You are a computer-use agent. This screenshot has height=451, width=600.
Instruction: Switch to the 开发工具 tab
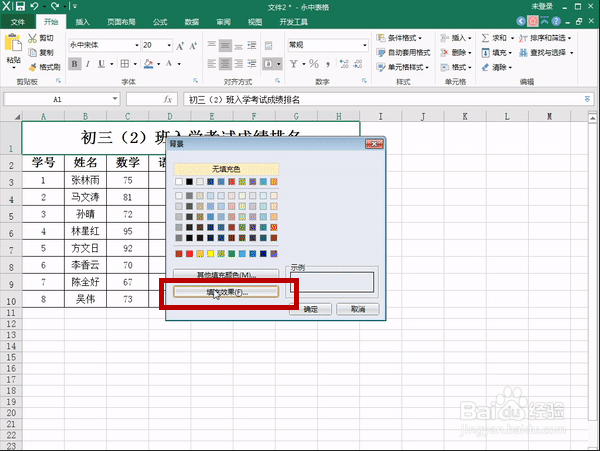click(293, 22)
